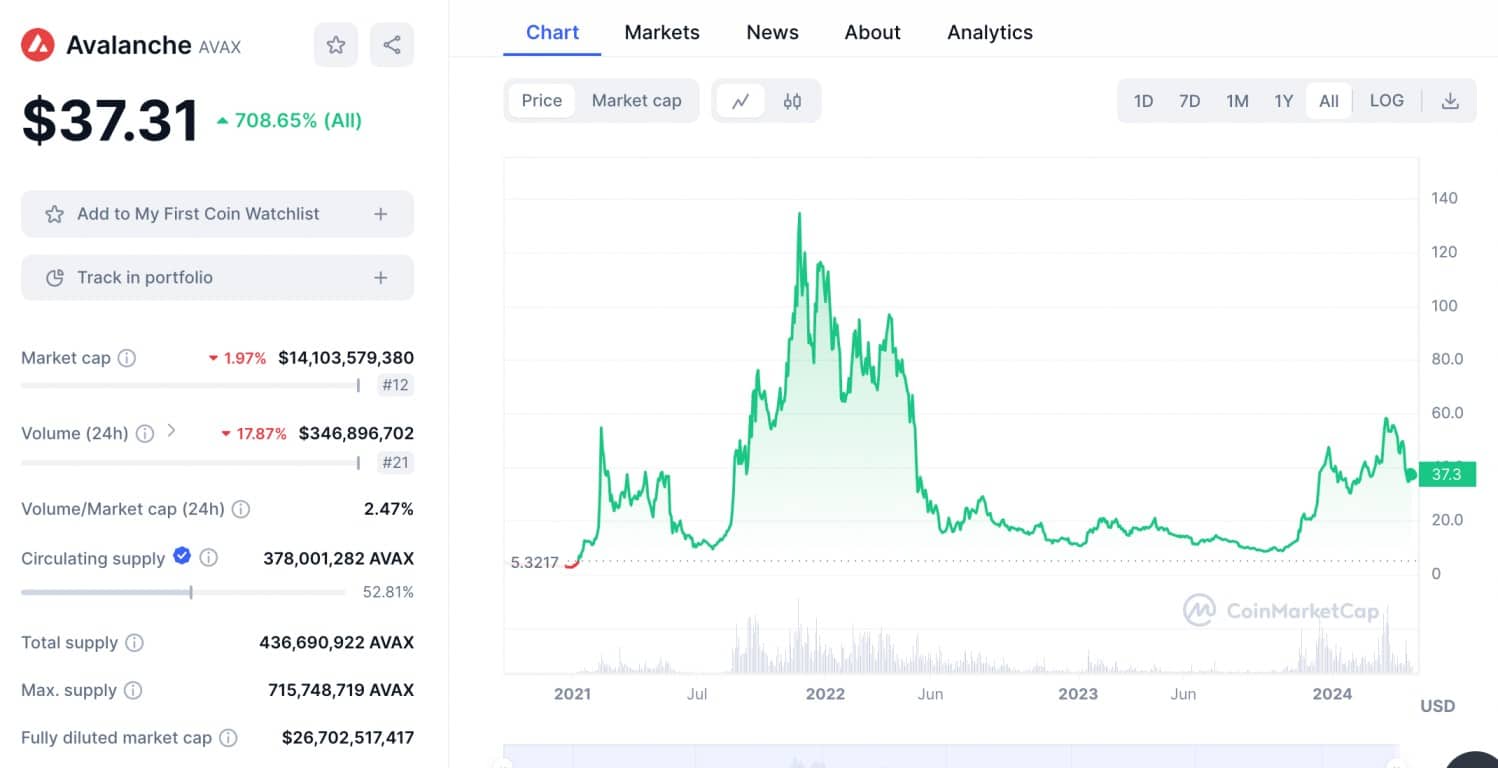
Task: Switch to candlestick chart icon
Action: click(x=792, y=101)
